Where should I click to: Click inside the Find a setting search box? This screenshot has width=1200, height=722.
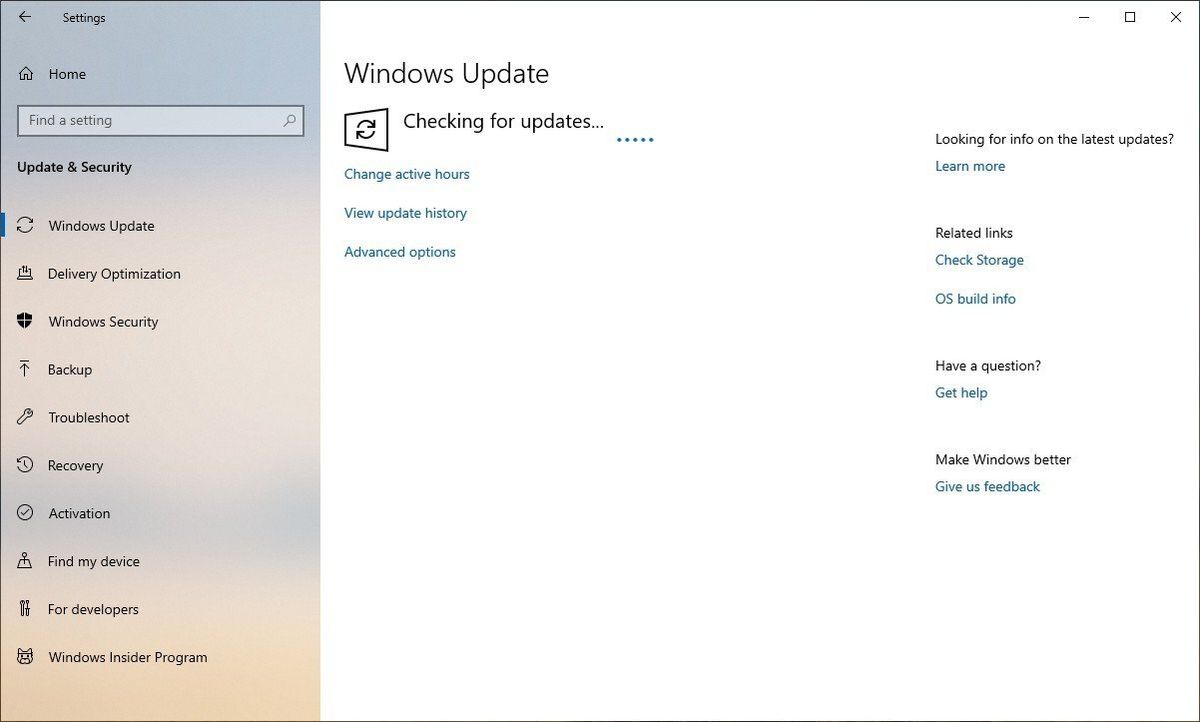[160, 120]
